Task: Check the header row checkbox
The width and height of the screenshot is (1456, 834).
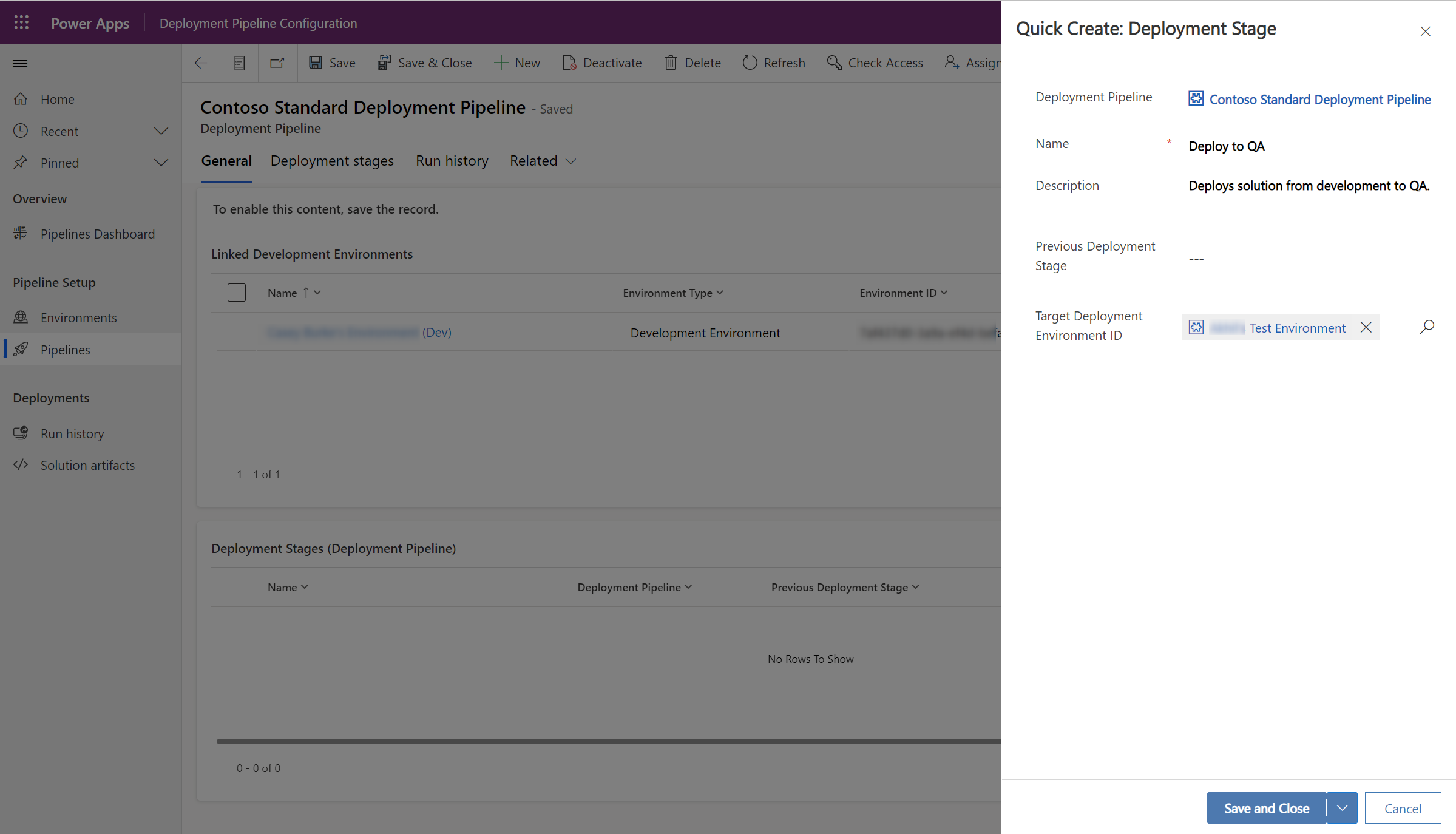Action: click(236, 292)
